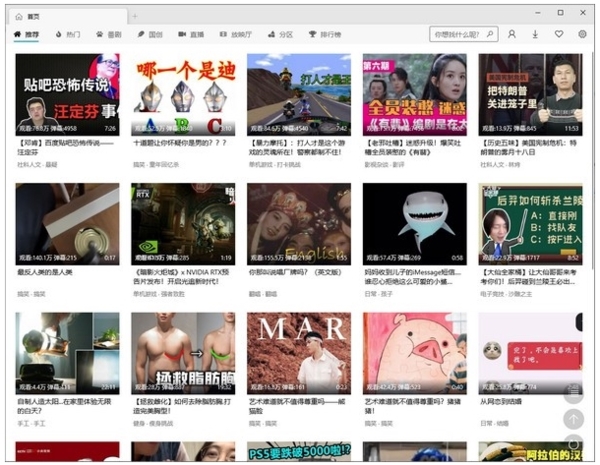The width and height of the screenshot is (600, 465).
Task: Click video title "从网恋到结婚"
Action: 505,401
